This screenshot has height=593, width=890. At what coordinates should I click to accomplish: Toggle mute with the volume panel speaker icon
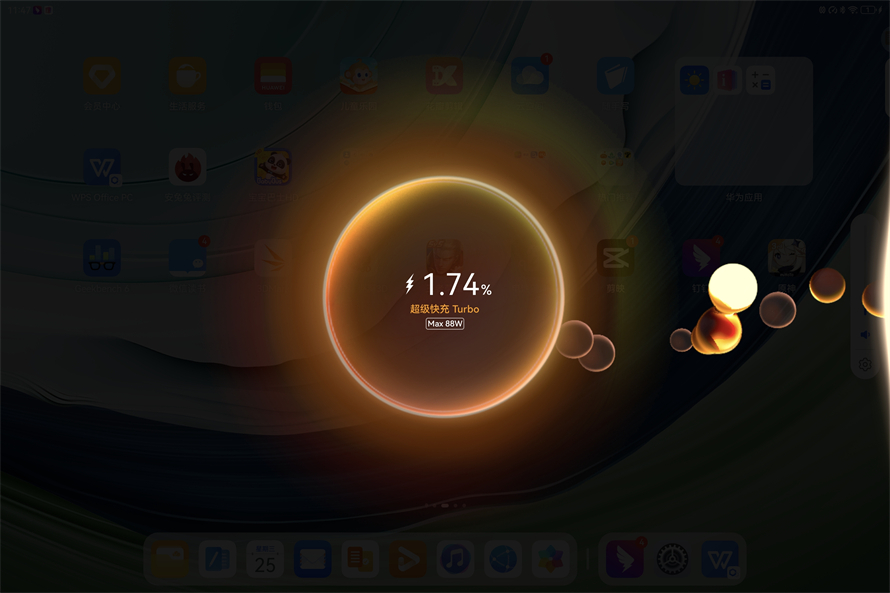coord(866,336)
